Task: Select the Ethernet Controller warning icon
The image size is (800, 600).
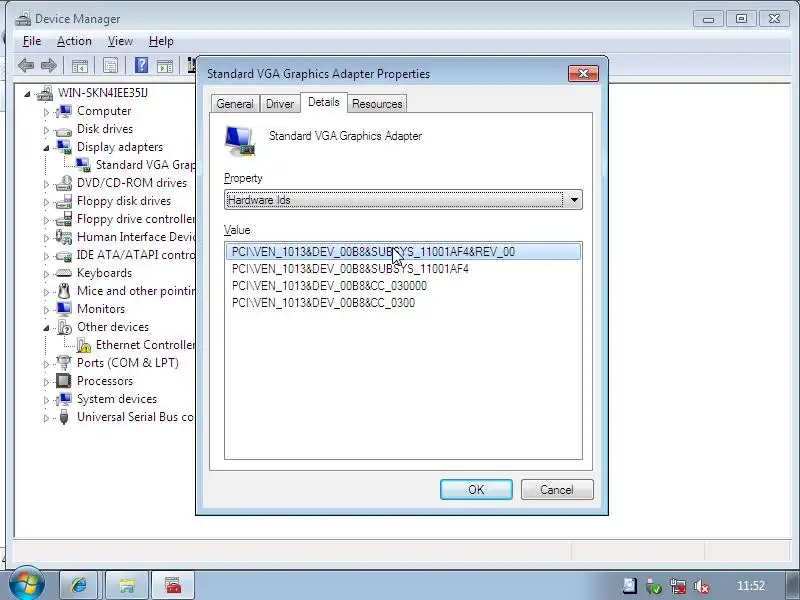Action: tap(83, 345)
